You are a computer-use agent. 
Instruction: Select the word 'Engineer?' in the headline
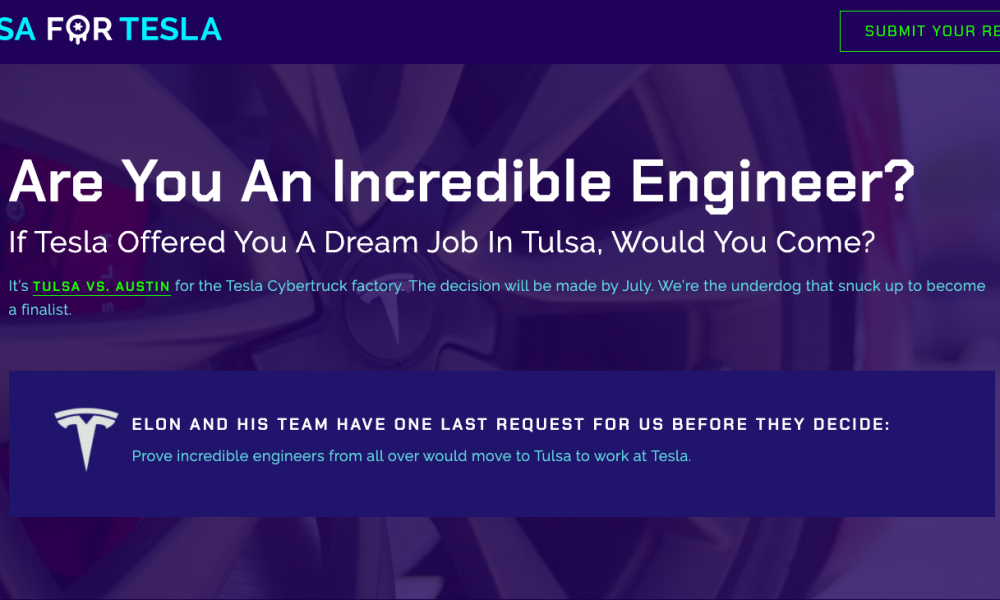(x=772, y=182)
